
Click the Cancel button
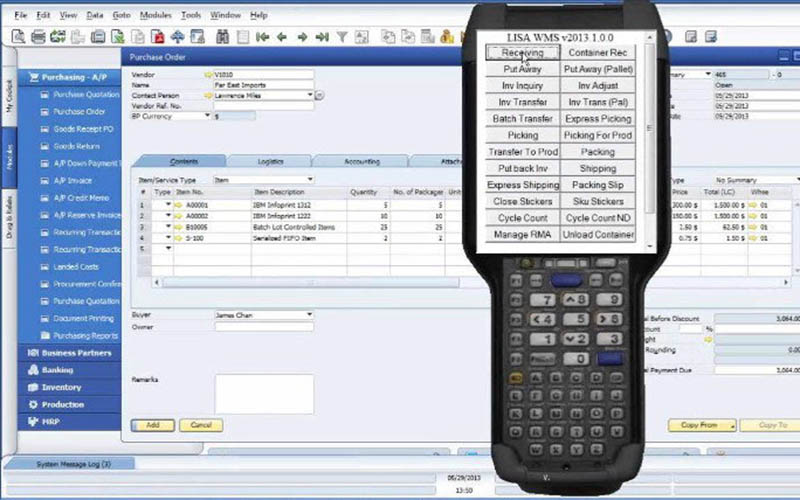point(201,425)
